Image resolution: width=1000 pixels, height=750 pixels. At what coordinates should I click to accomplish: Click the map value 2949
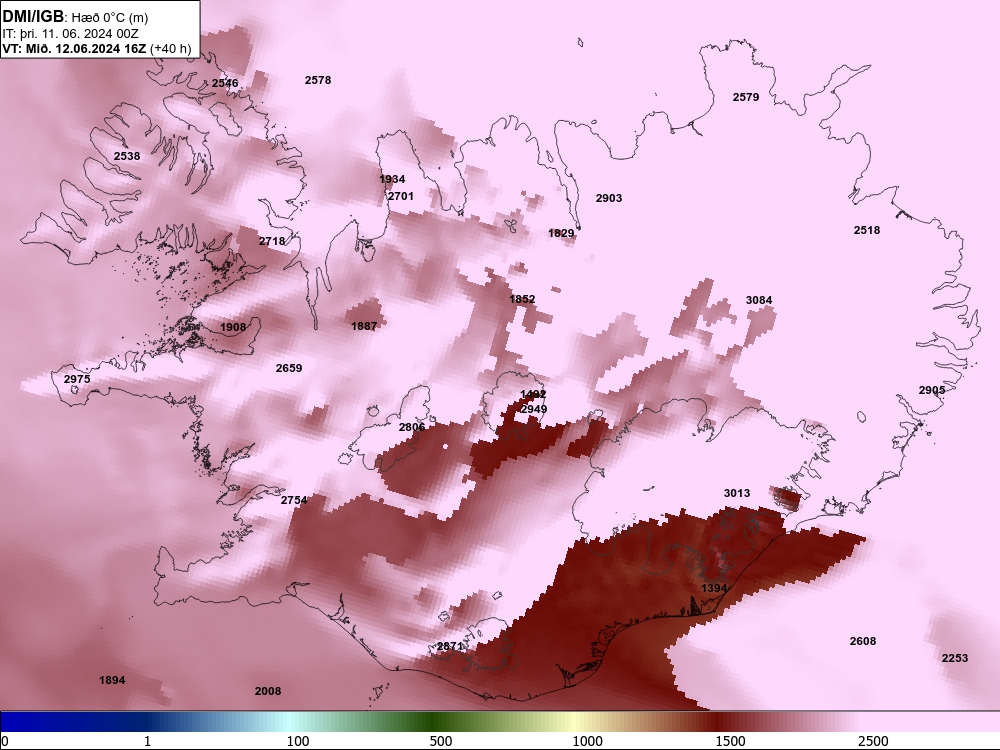point(534,409)
